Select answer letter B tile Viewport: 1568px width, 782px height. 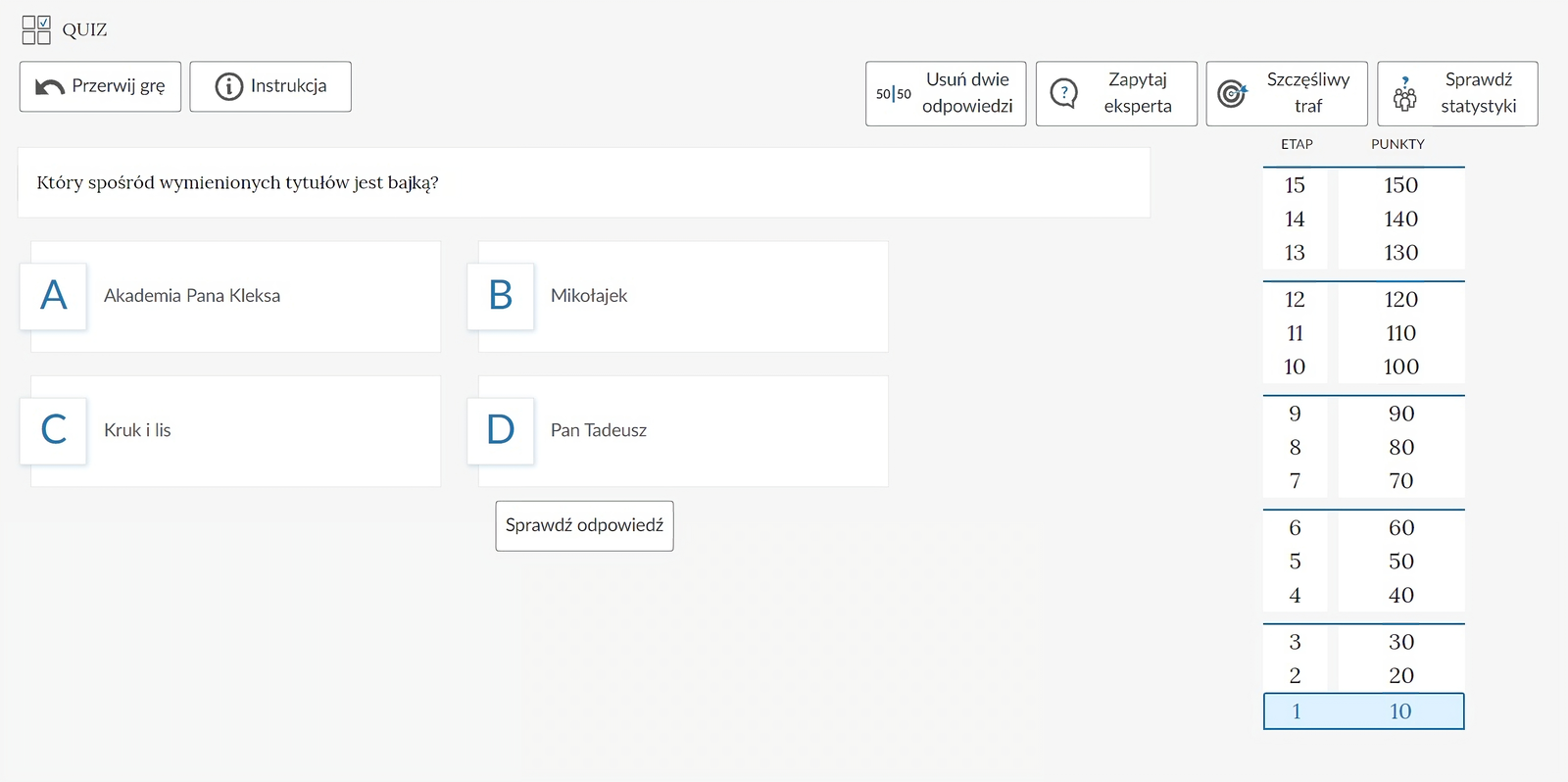pos(501,296)
